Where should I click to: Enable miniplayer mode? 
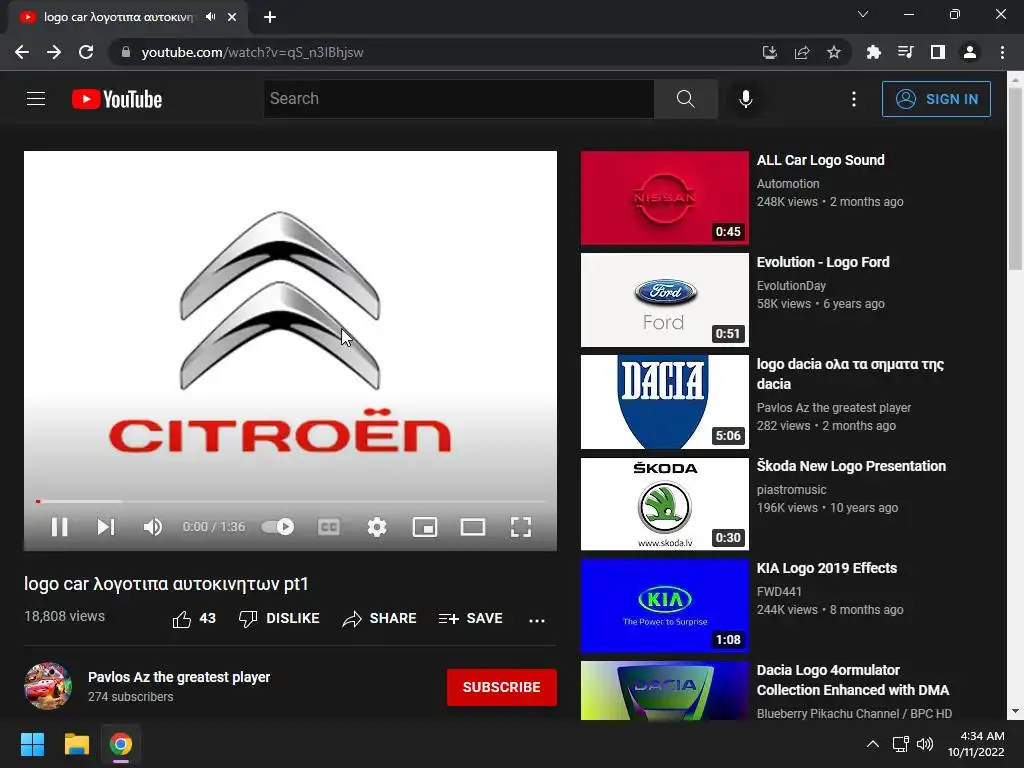click(x=425, y=526)
